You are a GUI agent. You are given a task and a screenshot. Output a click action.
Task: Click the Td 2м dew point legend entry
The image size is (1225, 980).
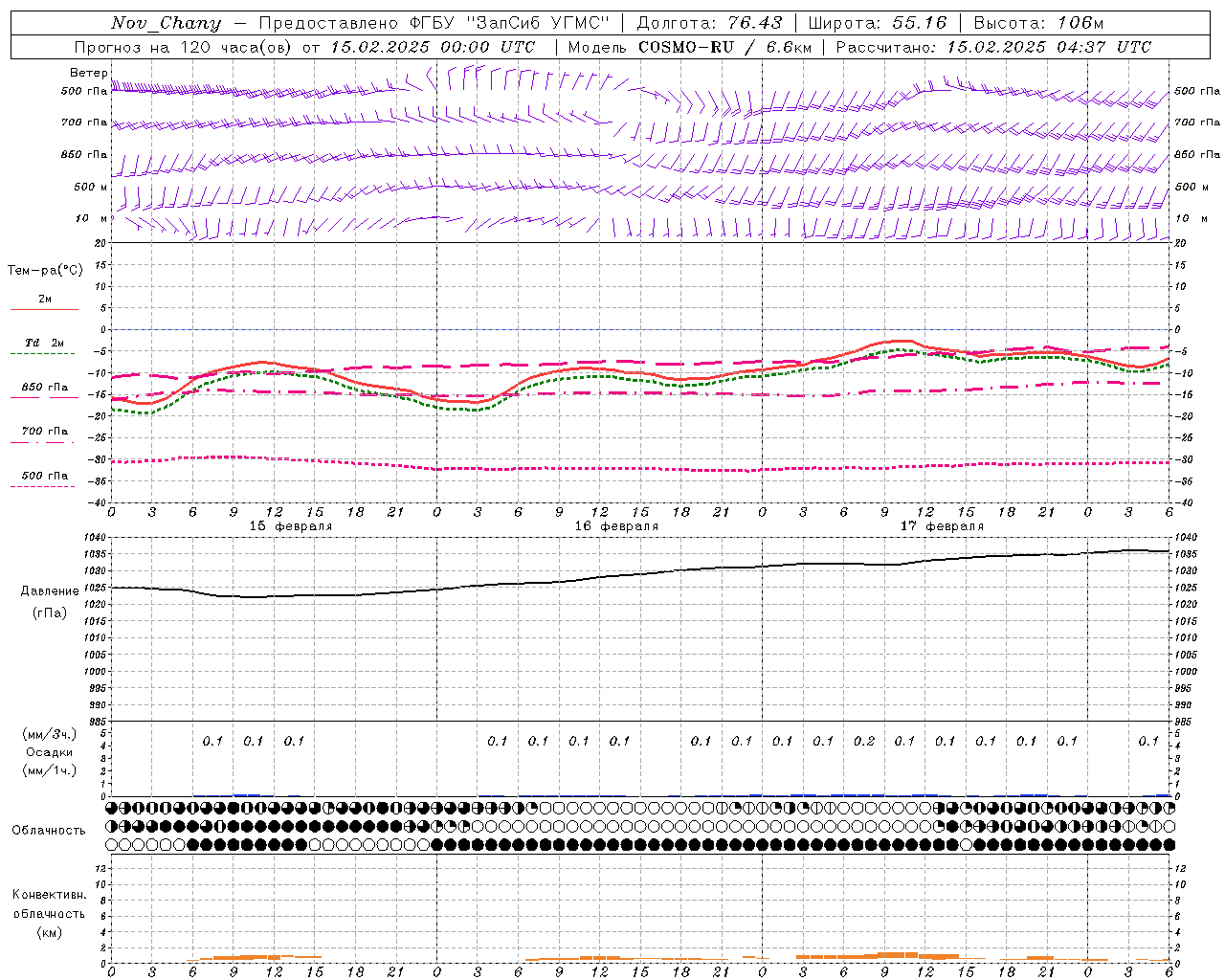click(x=45, y=344)
